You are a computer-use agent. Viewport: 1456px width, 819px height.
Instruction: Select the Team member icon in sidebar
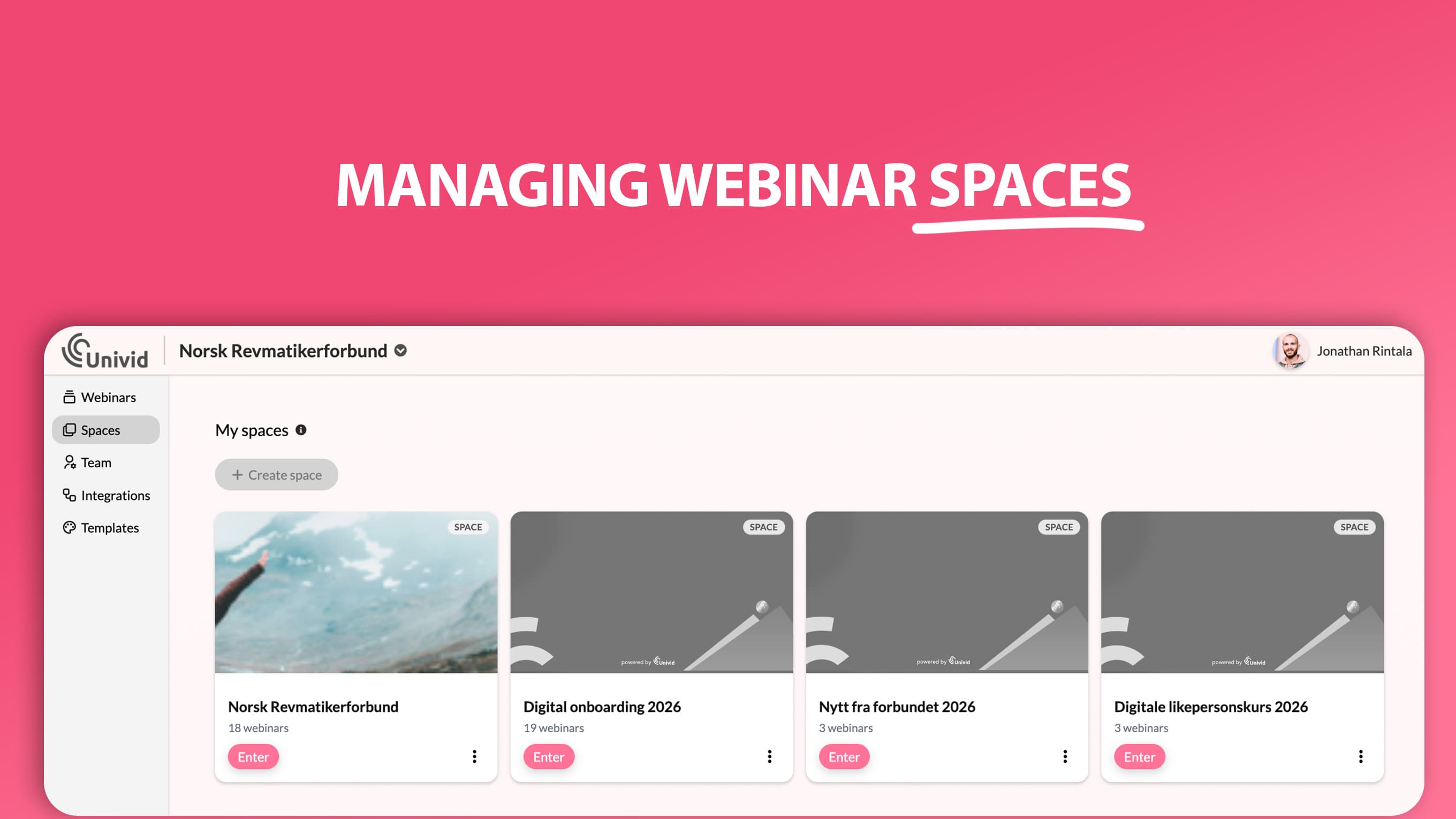pos(70,462)
